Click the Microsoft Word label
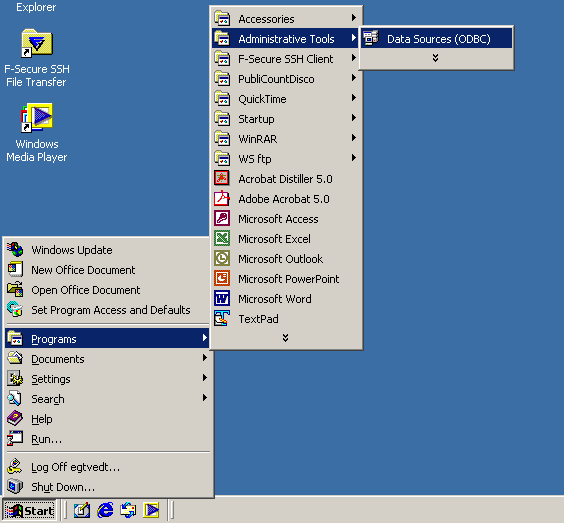The height and width of the screenshot is (523, 564). pyautogui.click(x=275, y=299)
